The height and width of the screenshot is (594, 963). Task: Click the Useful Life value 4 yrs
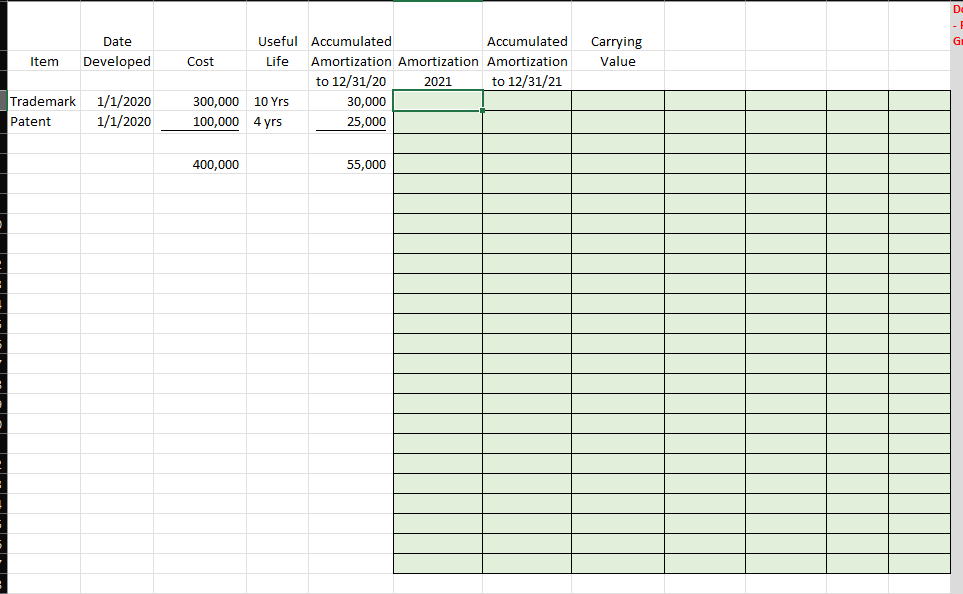269,121
